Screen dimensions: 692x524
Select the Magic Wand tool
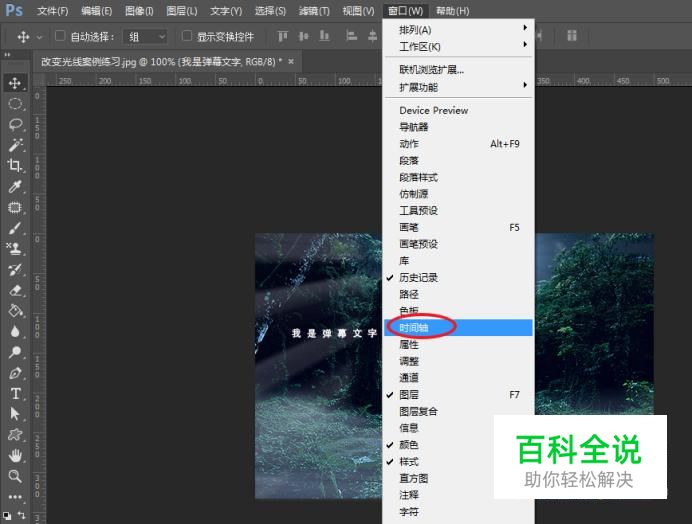[x=15, y=145]
